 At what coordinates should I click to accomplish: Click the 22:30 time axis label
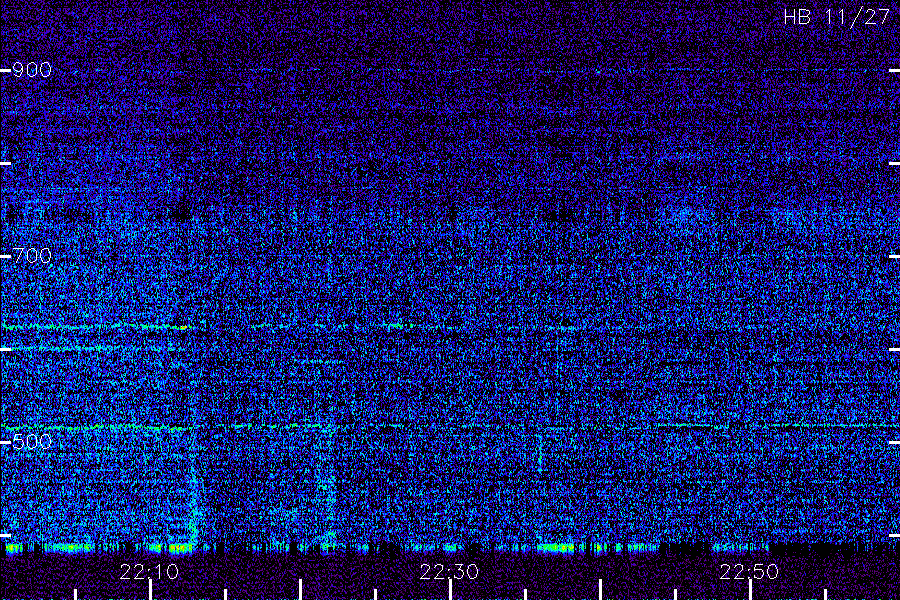449,572
